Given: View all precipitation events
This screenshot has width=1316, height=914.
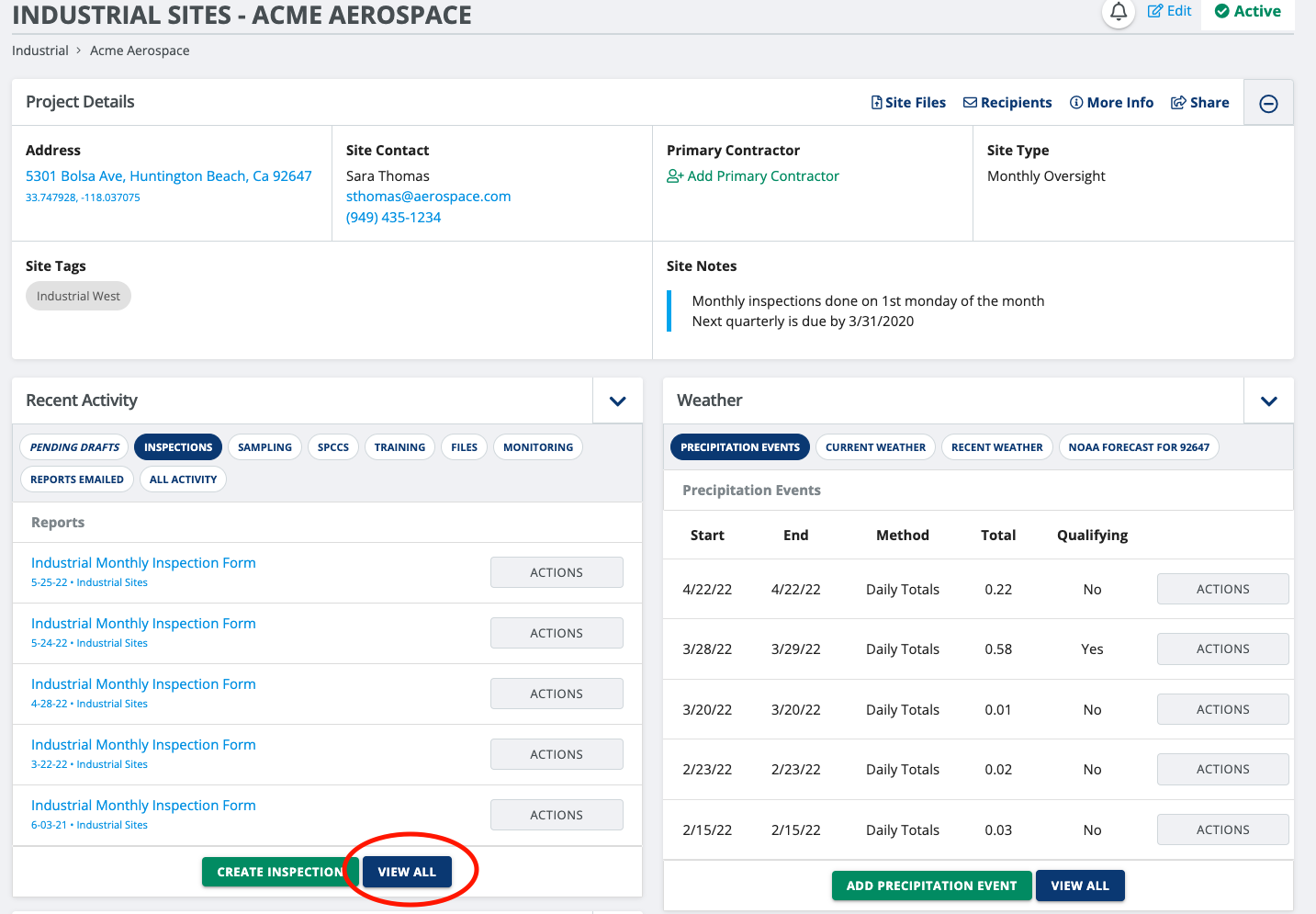Looking at the screenshot, I should [1080, 886].
